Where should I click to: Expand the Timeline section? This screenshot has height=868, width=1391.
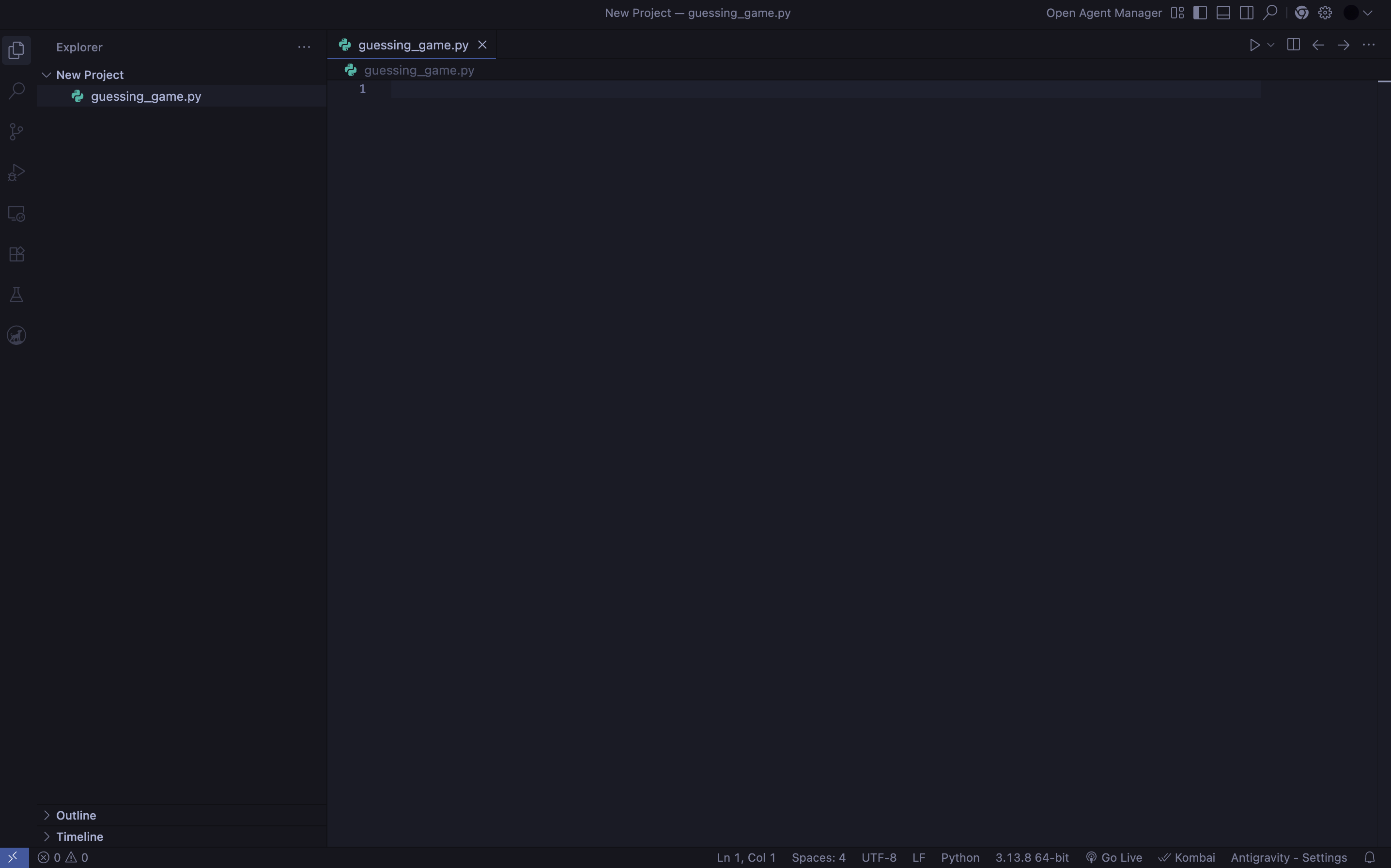pyautogui.click(x=79, y=837)
